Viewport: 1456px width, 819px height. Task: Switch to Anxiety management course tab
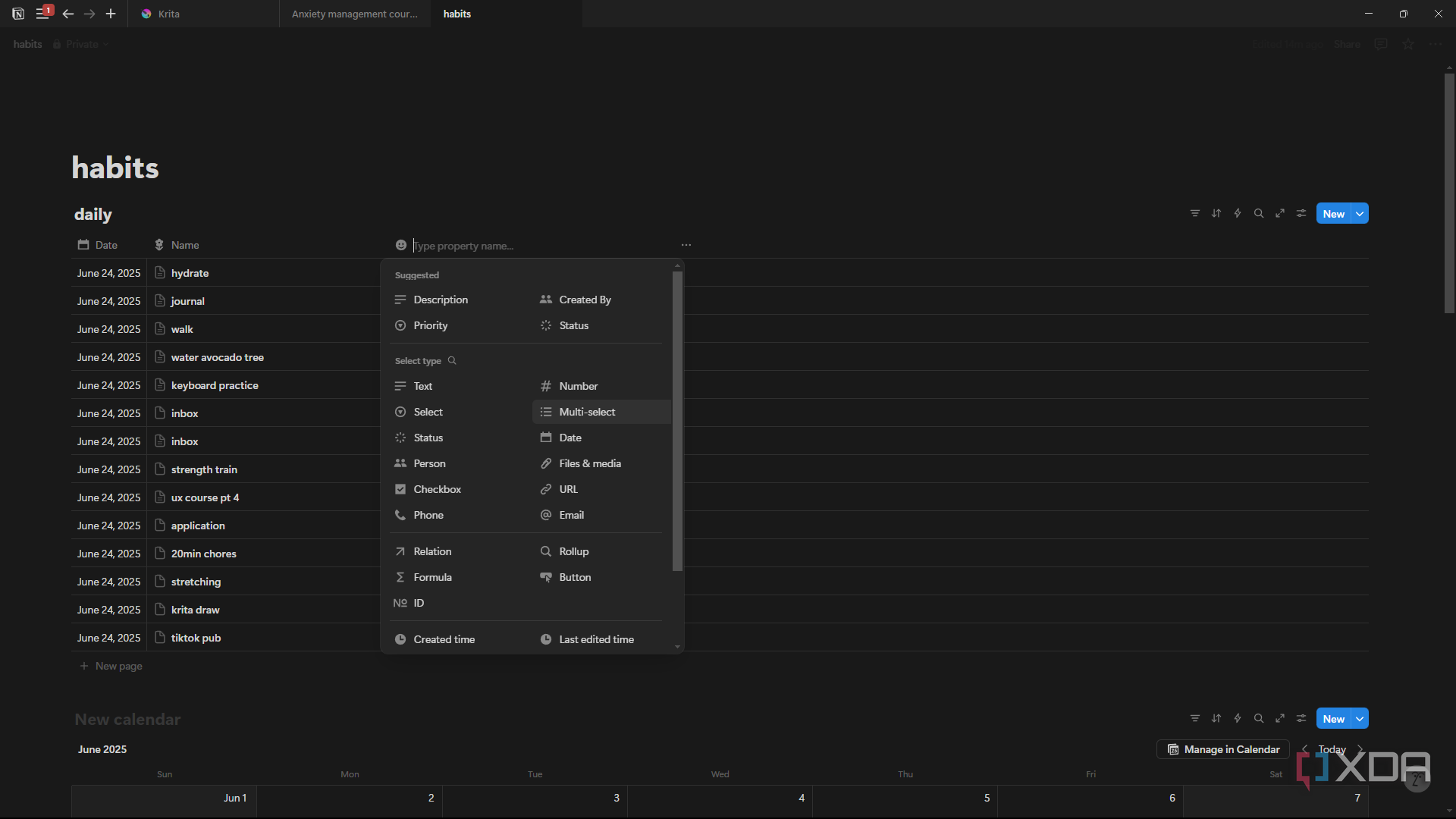point(354,14)
